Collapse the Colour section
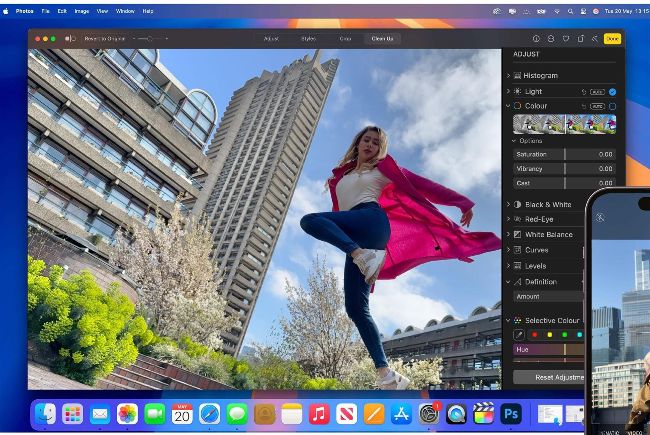650x435 pixels. click(x=508, y=106)
